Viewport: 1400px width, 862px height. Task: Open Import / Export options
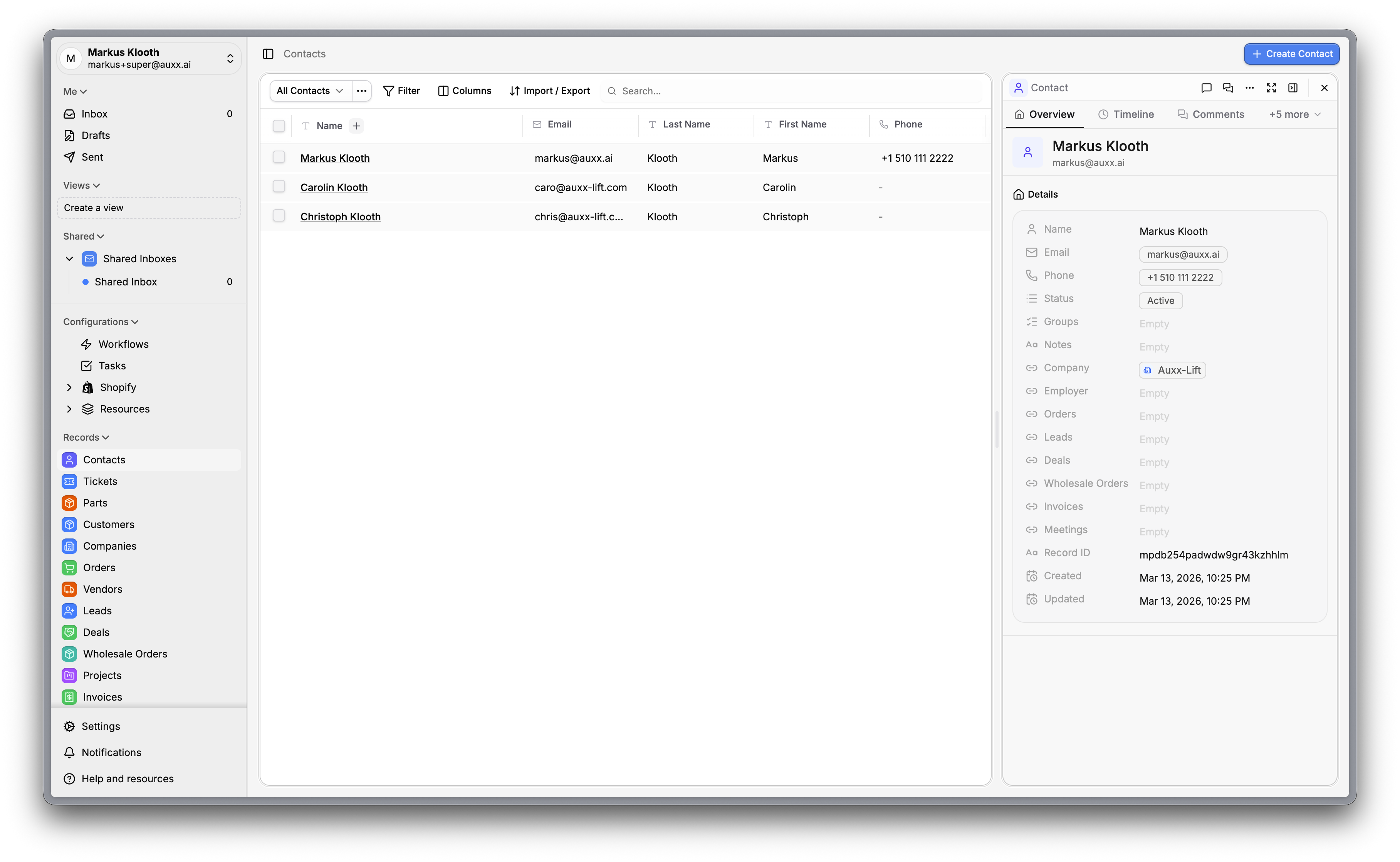(549, 91)
